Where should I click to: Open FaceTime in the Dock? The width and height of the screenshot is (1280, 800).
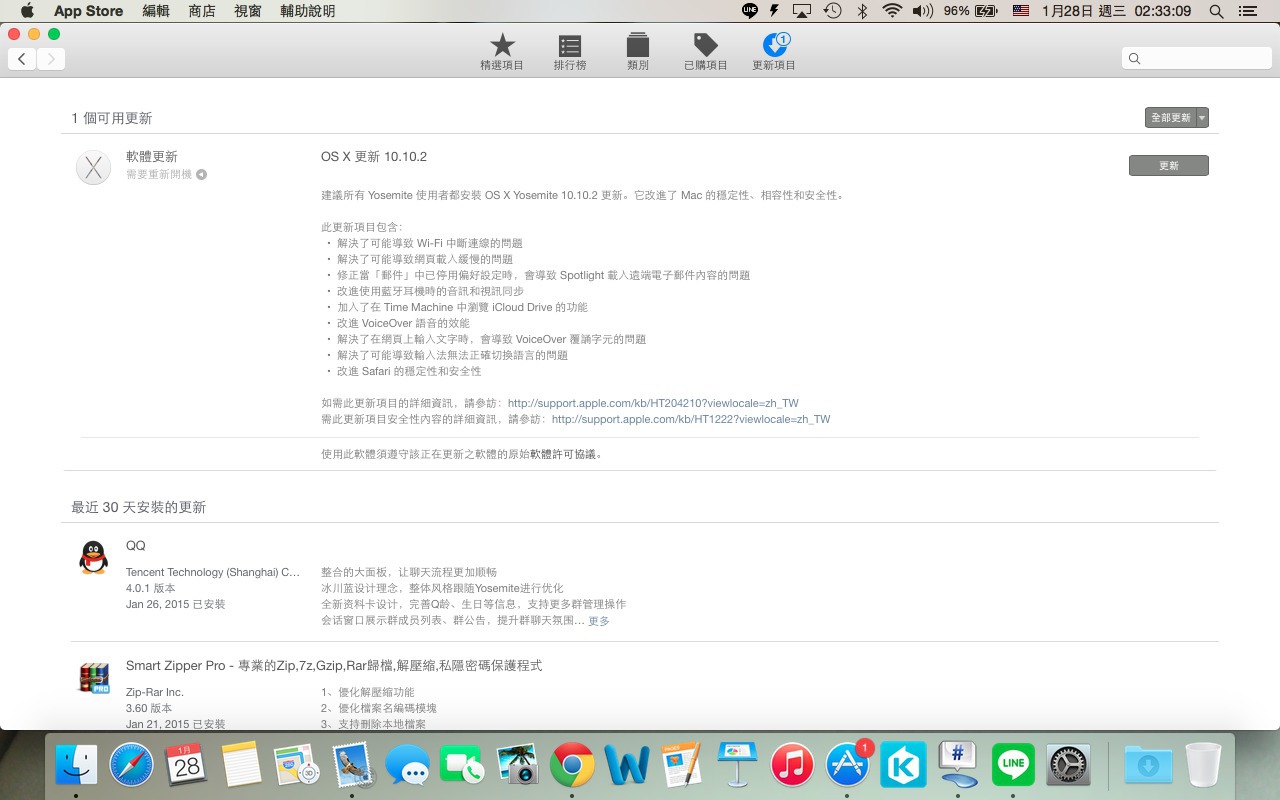click(461, 766)
